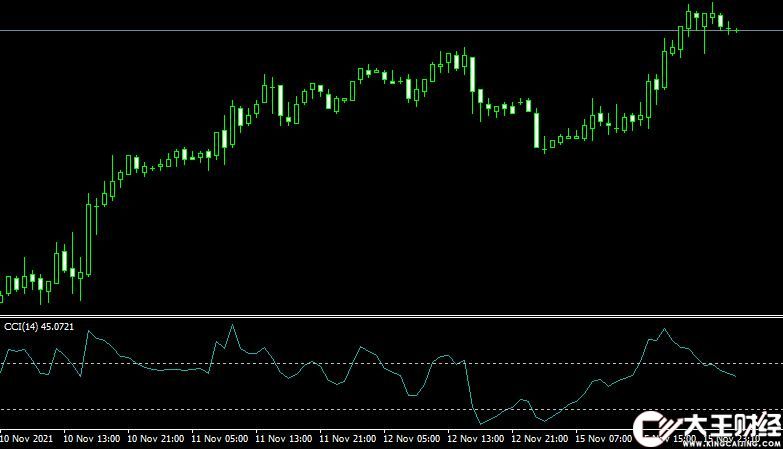The width and height of the screenshot is (783, 449).
Task: Click the 15 Nov 07:00 time label
Action: click(603, 439)
